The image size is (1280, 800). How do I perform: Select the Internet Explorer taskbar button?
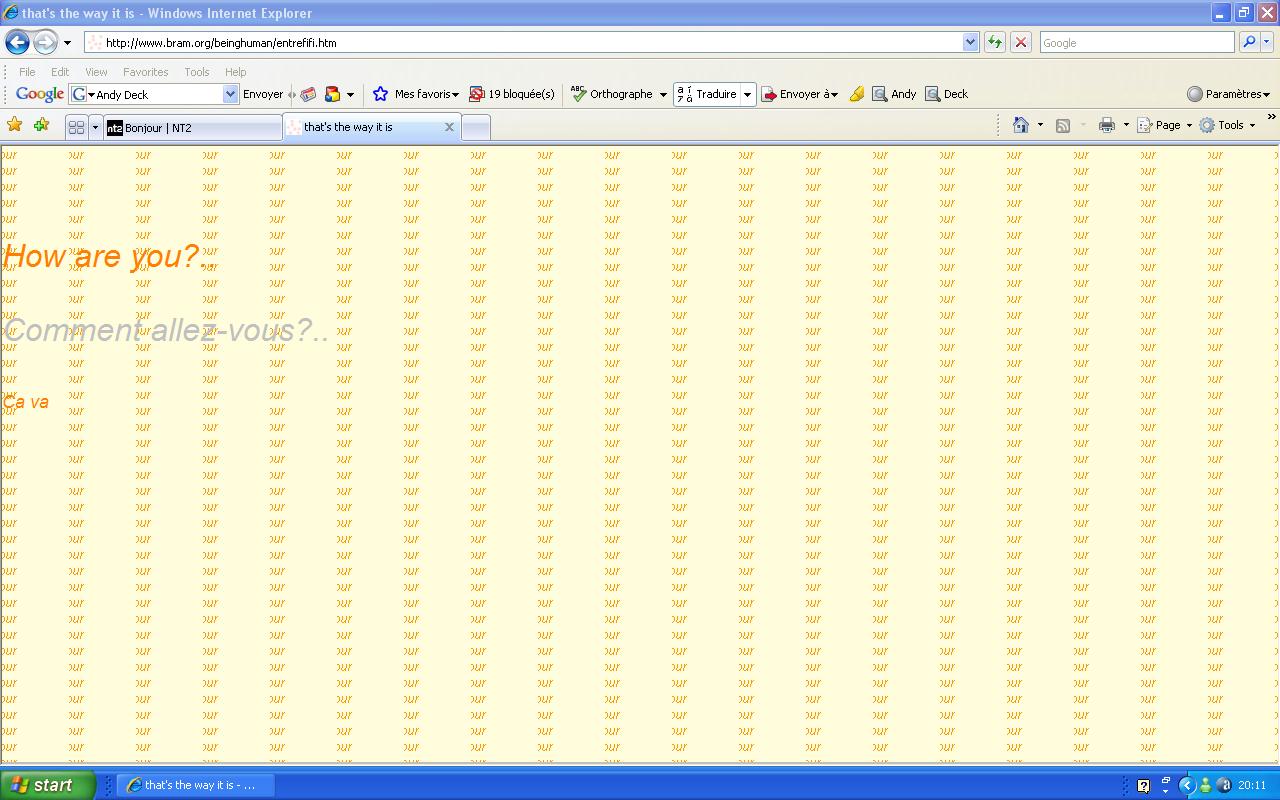[196, 785]
